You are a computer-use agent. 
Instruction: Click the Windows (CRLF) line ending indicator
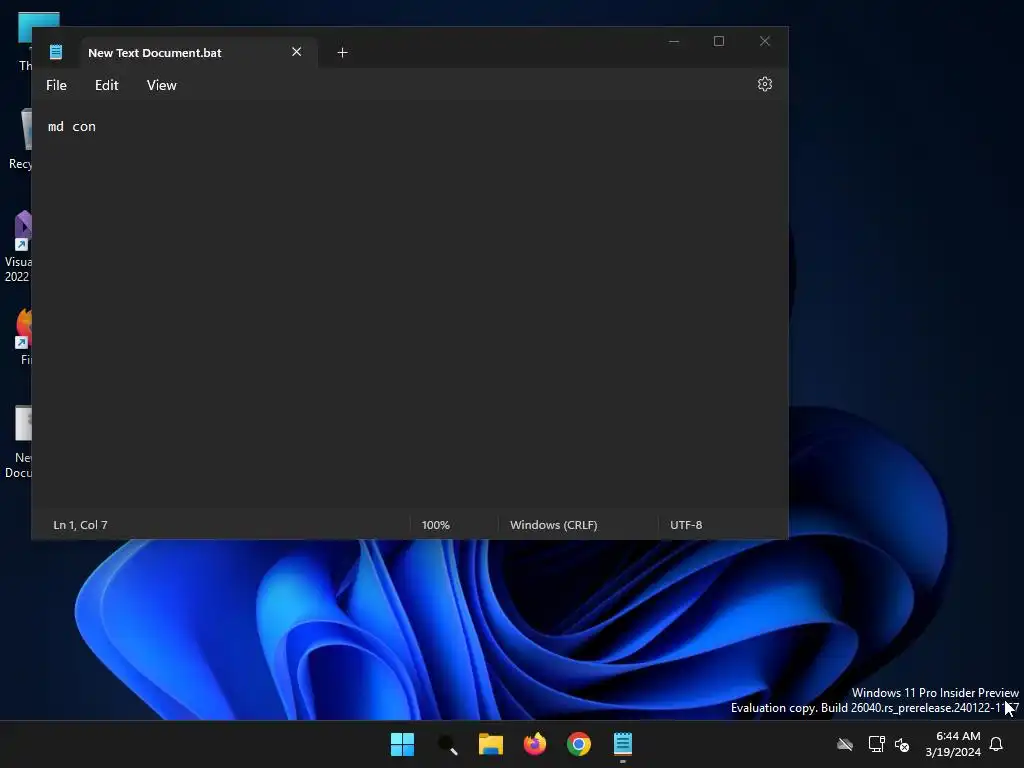pyautogui.click(x=553, y=525)
